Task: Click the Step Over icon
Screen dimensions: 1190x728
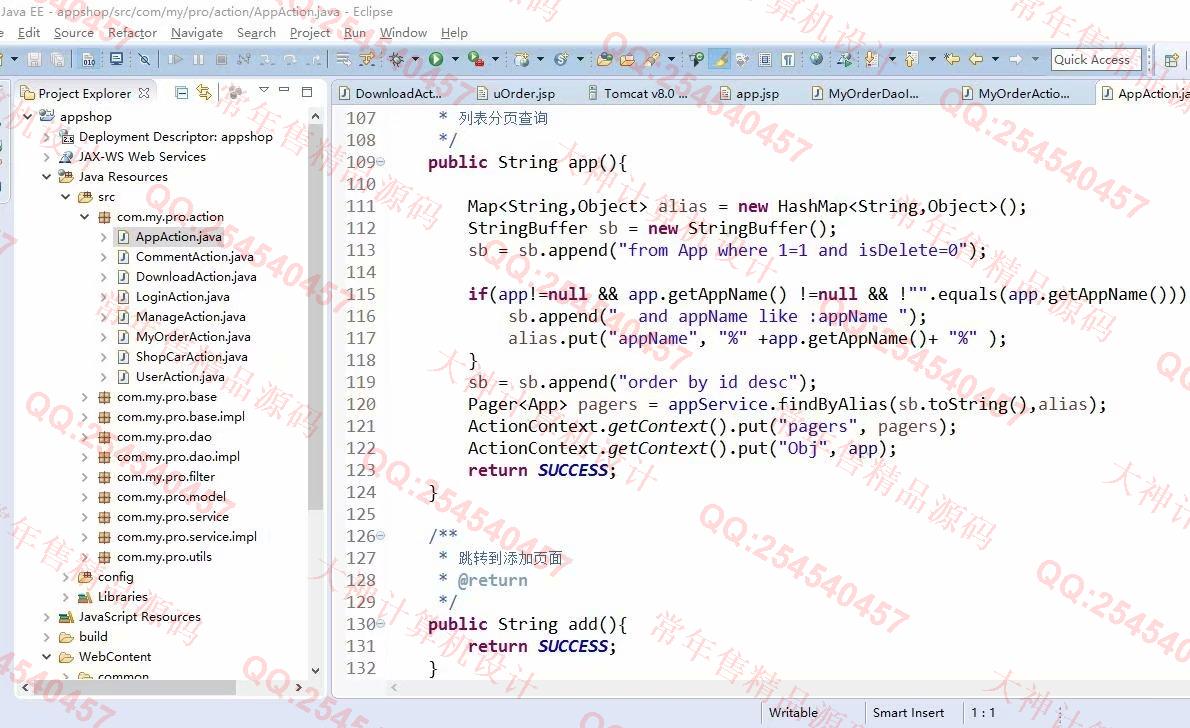Action: (290, 59)
